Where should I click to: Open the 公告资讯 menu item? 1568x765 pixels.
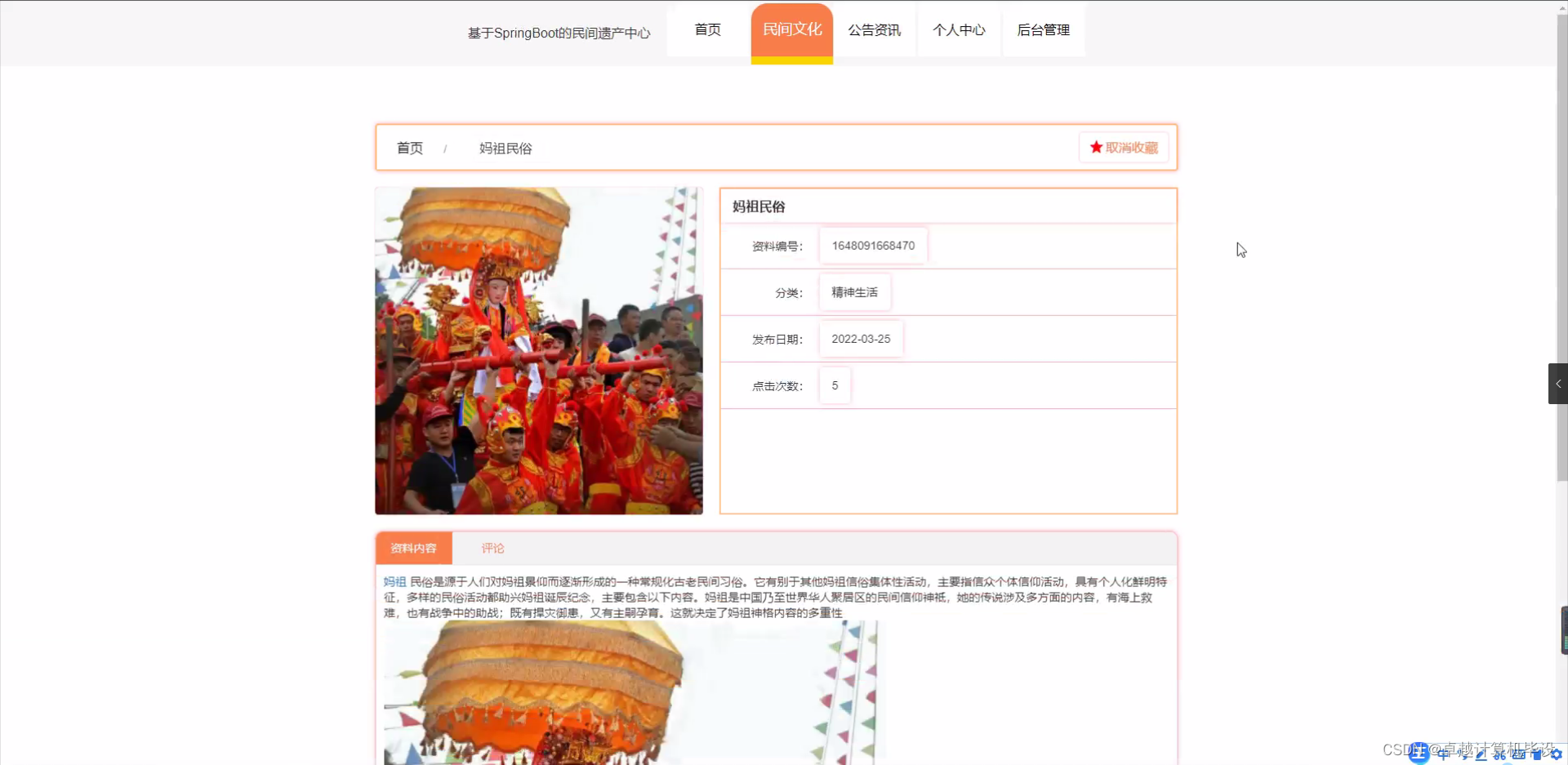coord(874,30)
